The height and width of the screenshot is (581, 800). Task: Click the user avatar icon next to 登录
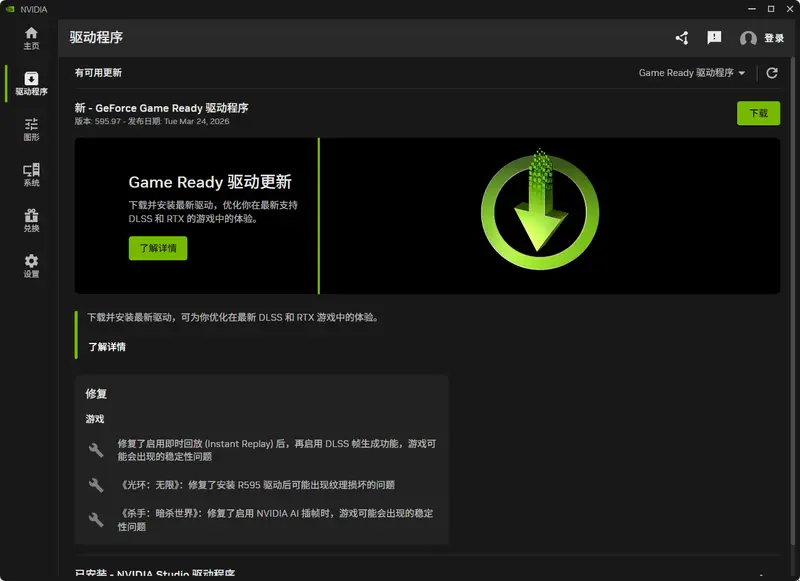[749, 37]
